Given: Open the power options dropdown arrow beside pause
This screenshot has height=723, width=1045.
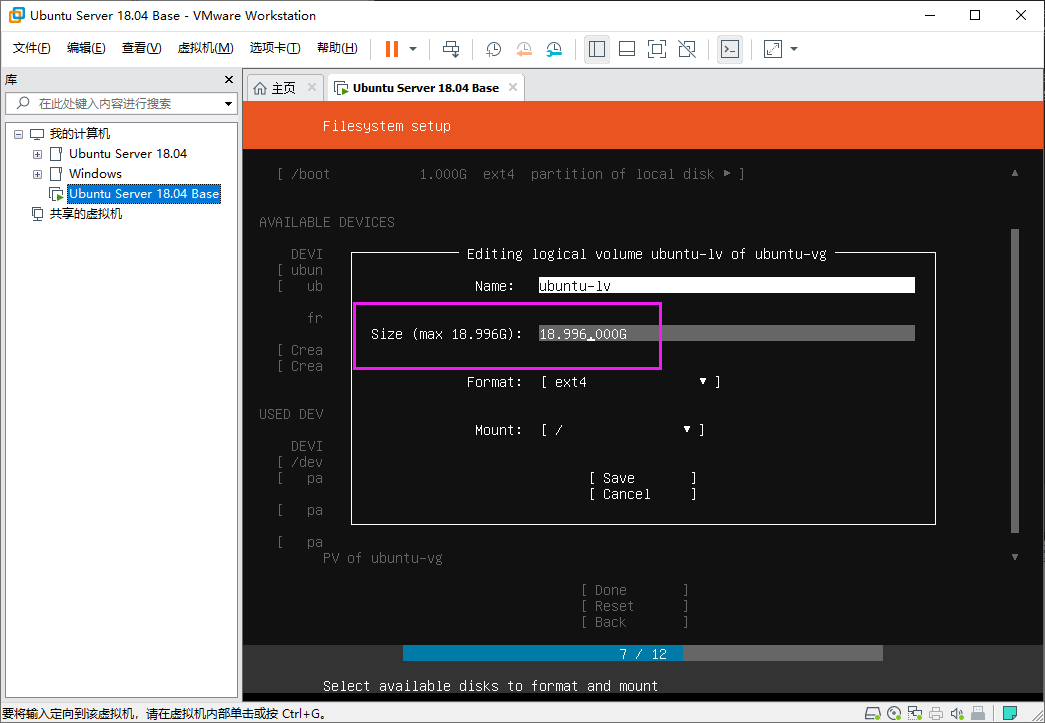Looking at the screenshot, I should tap(413, 49).
